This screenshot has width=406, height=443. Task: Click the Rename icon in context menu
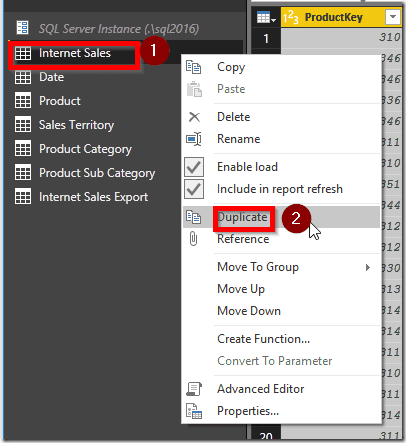point(194,139)
